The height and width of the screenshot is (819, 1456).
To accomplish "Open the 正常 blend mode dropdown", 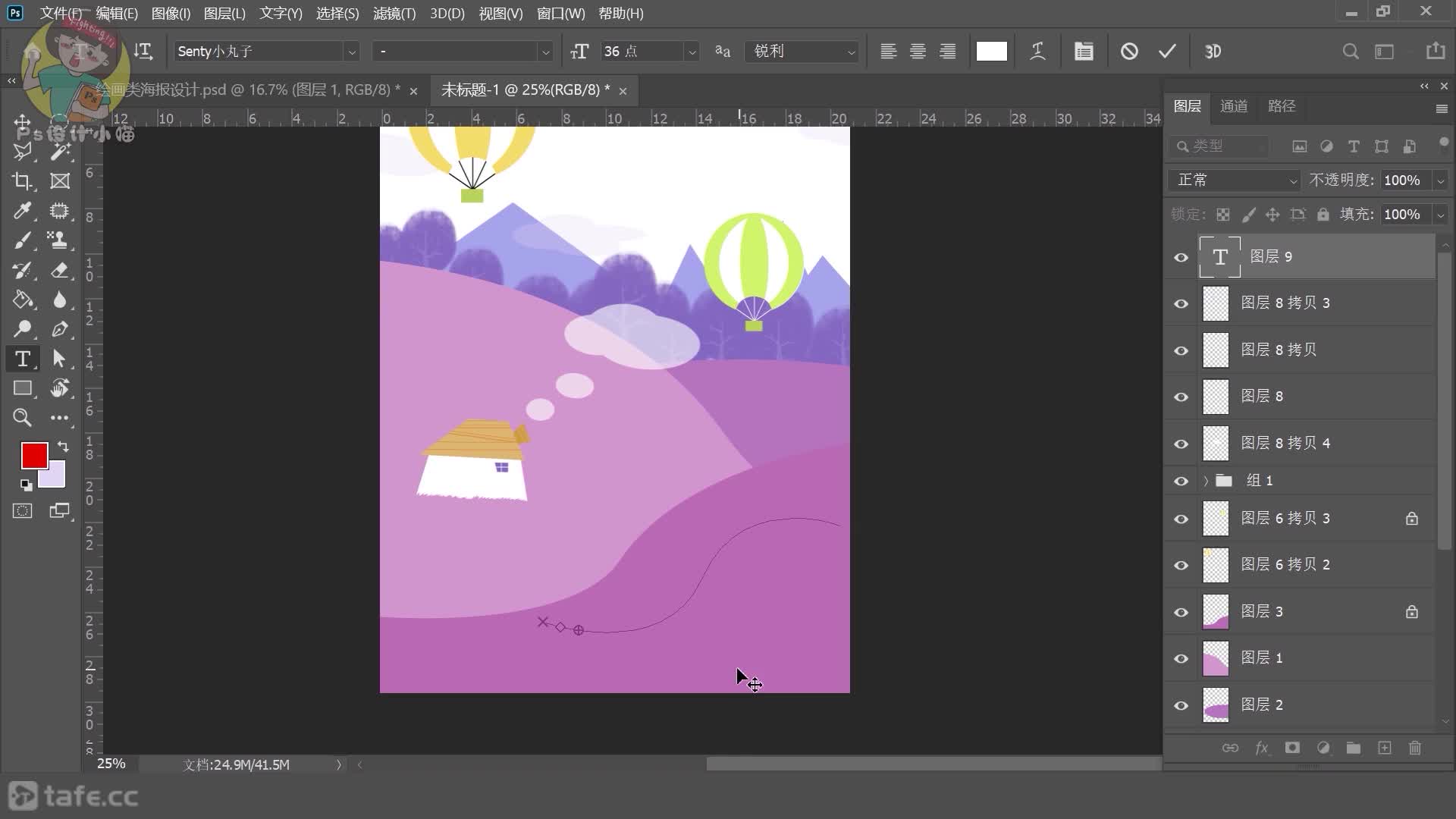I will [1235, 180].
